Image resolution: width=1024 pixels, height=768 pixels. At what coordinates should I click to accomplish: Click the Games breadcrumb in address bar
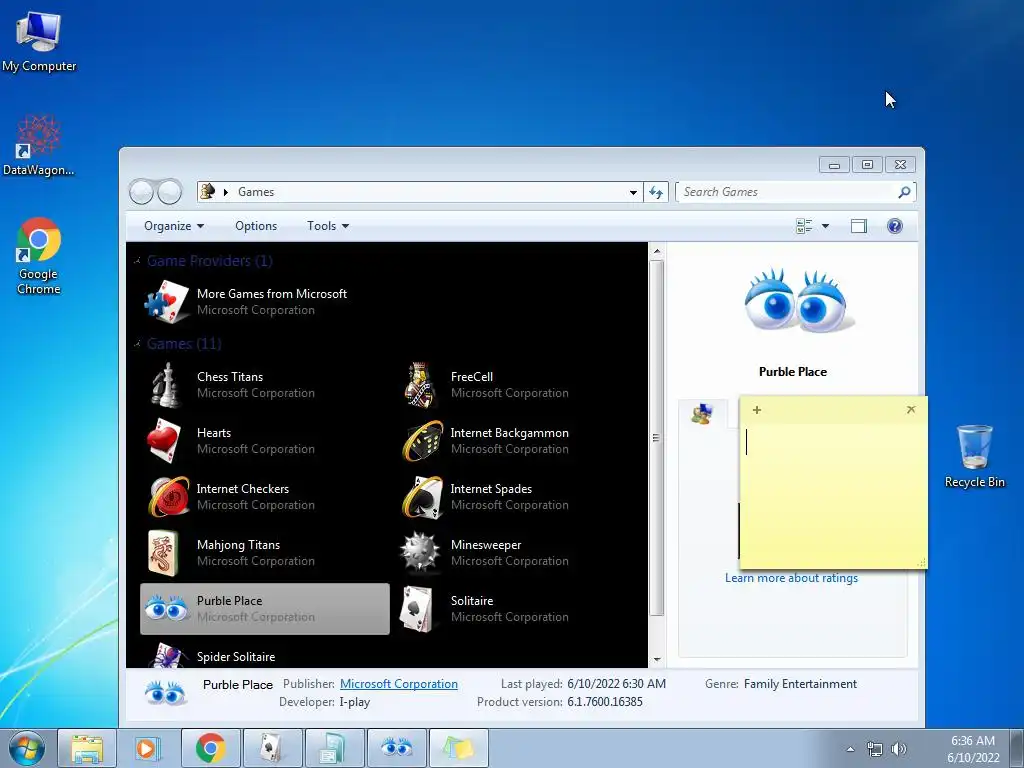[x=256, y=192]
